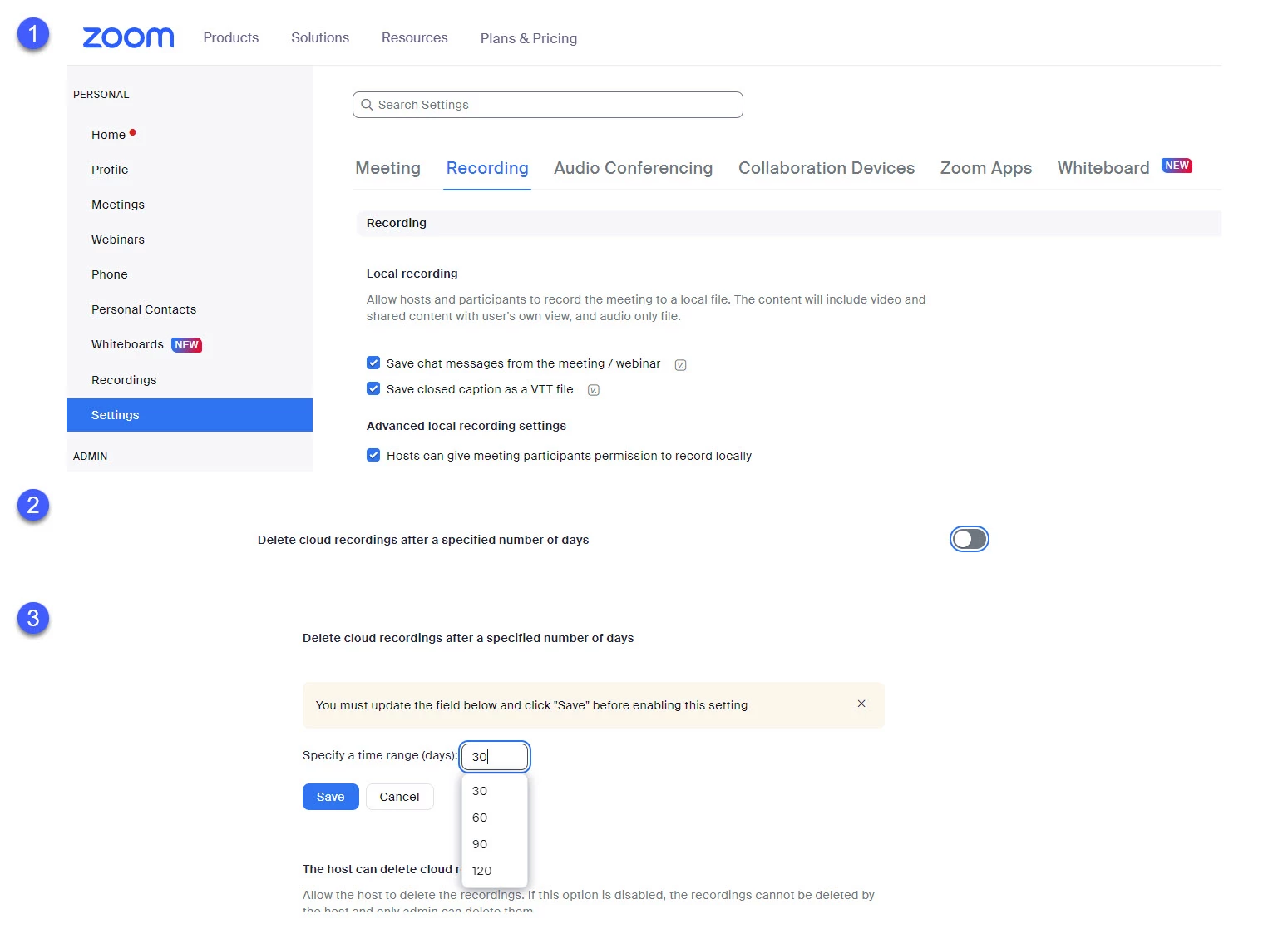Switch to the Whiteboard tab
Screen dimensions: 1288x929
pyautogui.click(x=1103, y=168)
